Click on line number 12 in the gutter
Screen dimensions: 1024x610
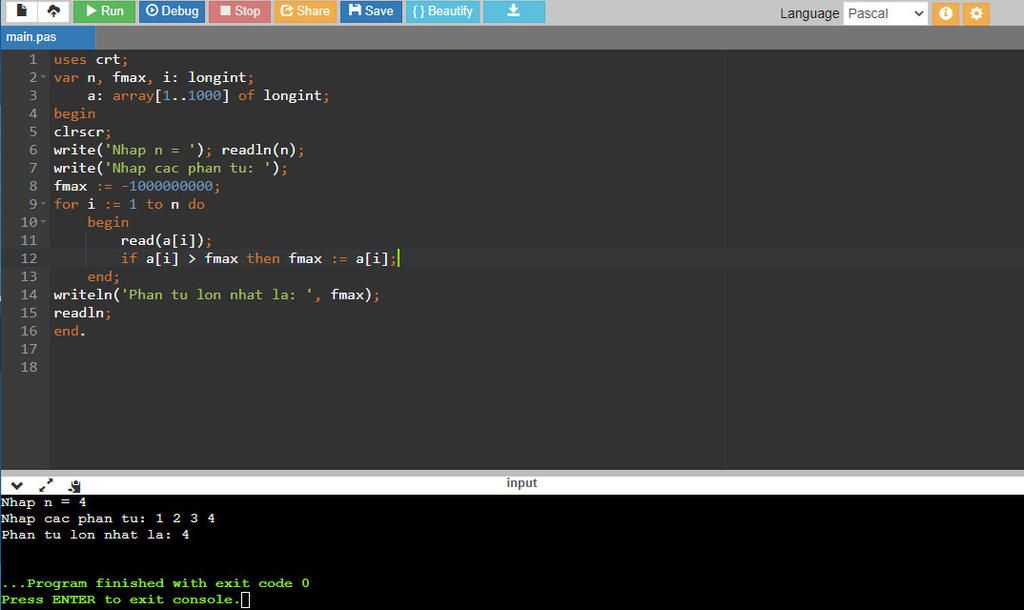29,259
